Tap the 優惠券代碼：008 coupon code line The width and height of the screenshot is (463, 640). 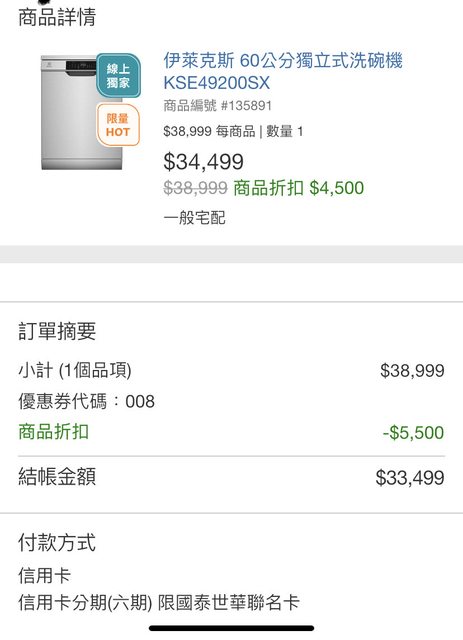pyautogui.click(x=87, y=402)
